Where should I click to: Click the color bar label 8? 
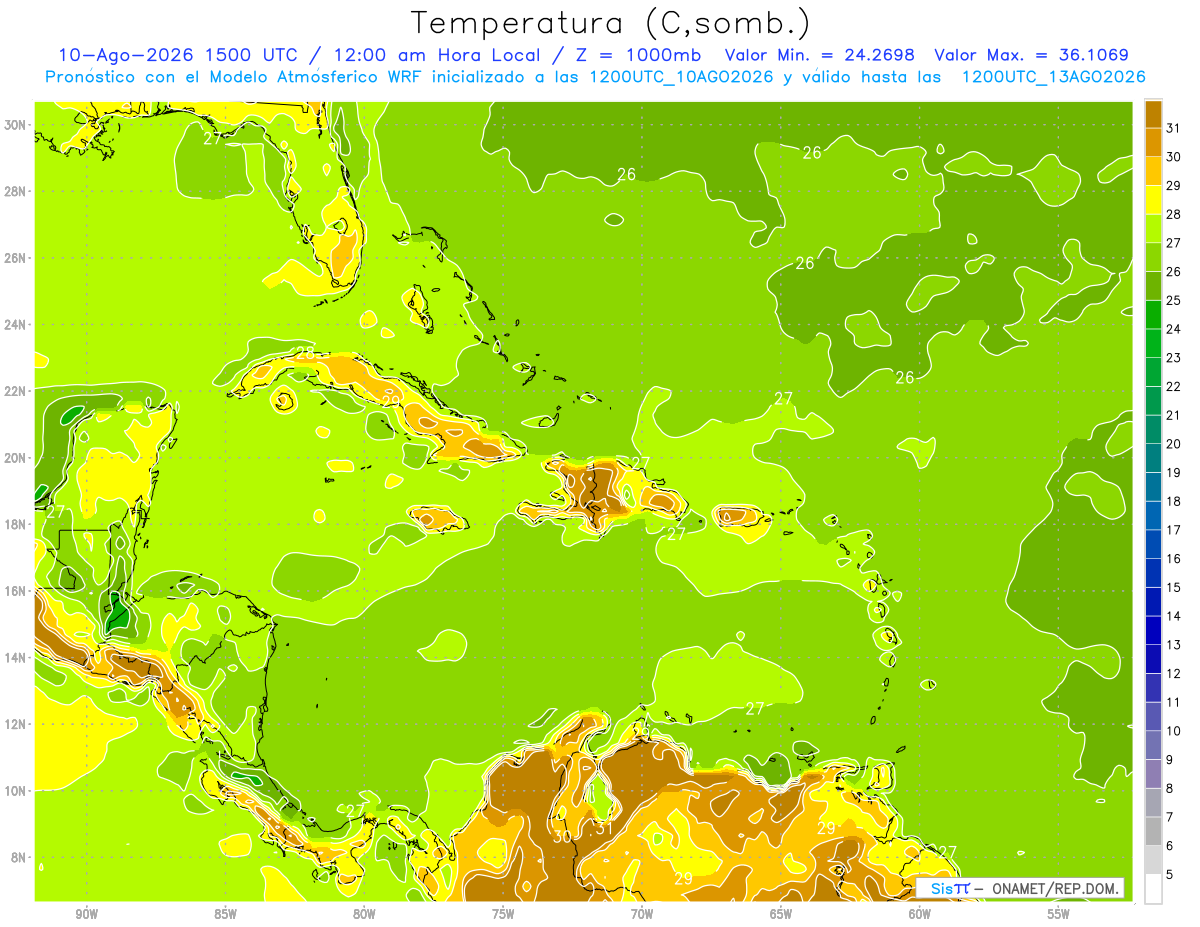tap(1170, 789)
